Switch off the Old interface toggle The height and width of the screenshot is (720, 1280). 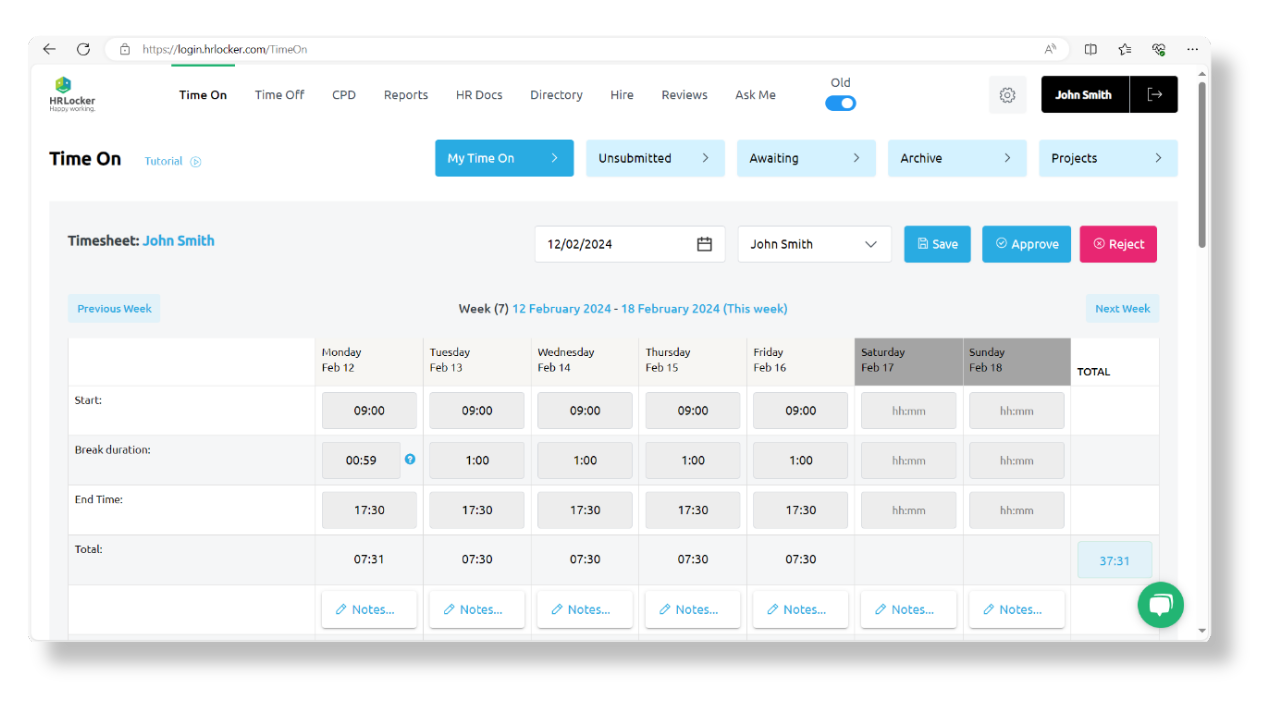coord(840,102)
